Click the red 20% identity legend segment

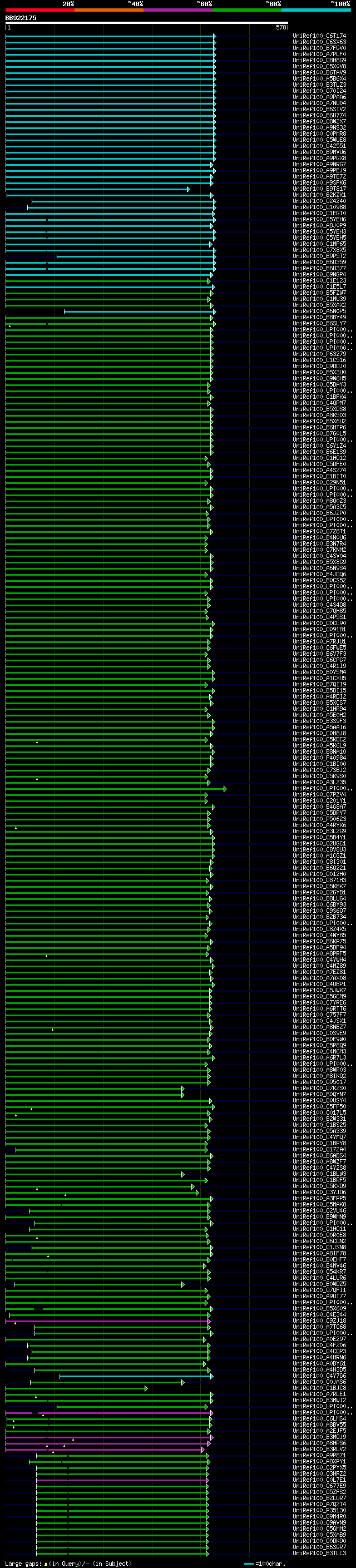[39, 11]
